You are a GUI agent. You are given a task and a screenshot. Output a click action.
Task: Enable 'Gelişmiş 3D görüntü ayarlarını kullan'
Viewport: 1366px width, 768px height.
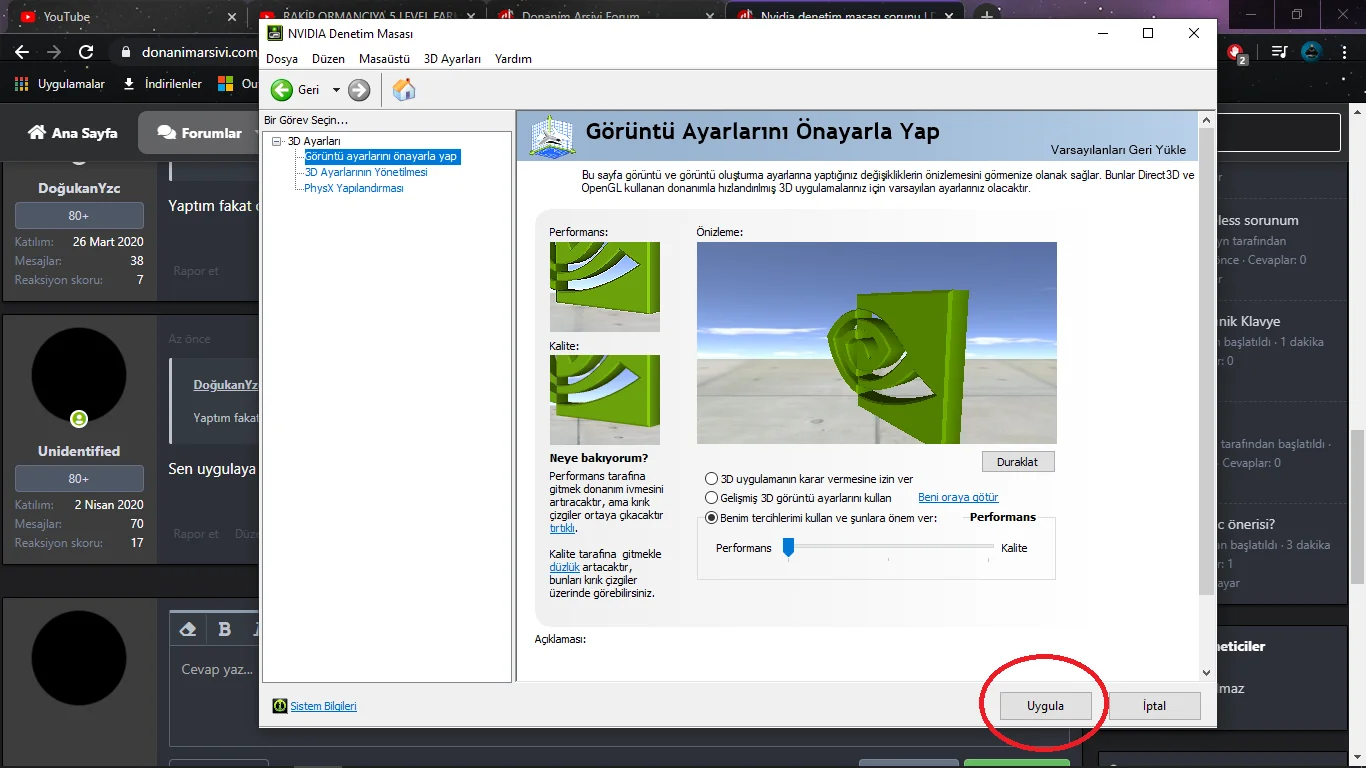[x=711, y=497]
